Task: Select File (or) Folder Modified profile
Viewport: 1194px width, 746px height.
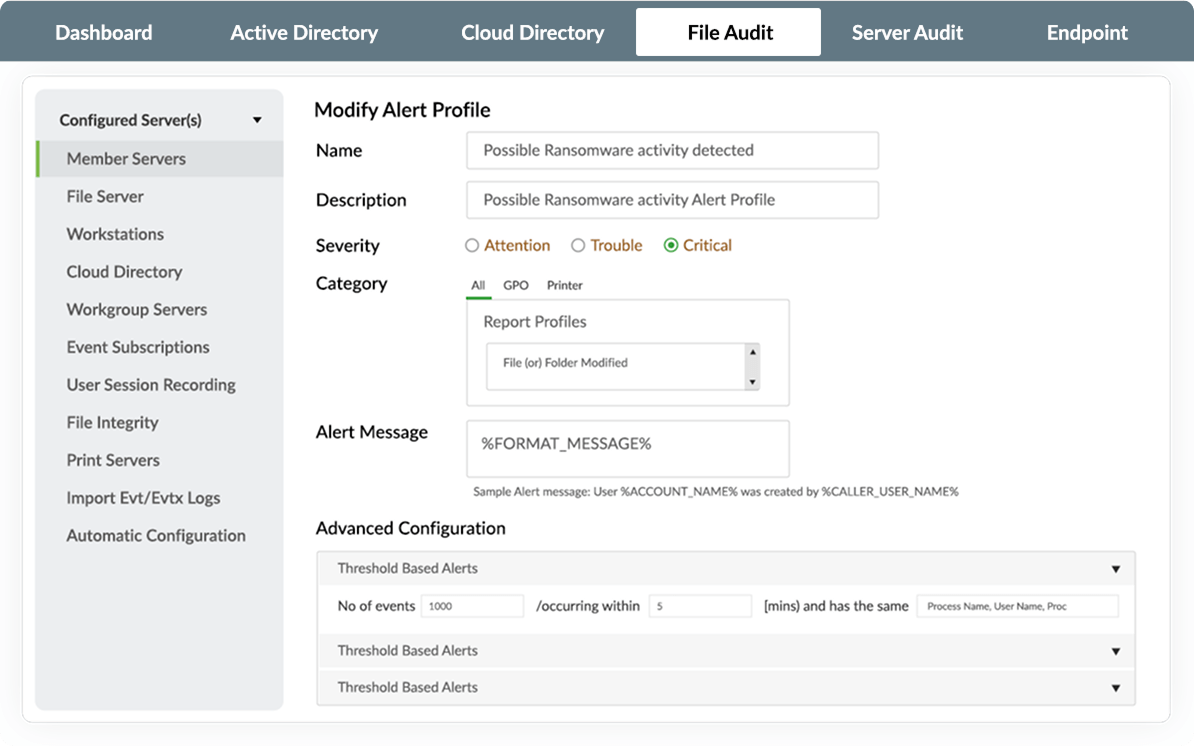Action: (x=565, y=363)
